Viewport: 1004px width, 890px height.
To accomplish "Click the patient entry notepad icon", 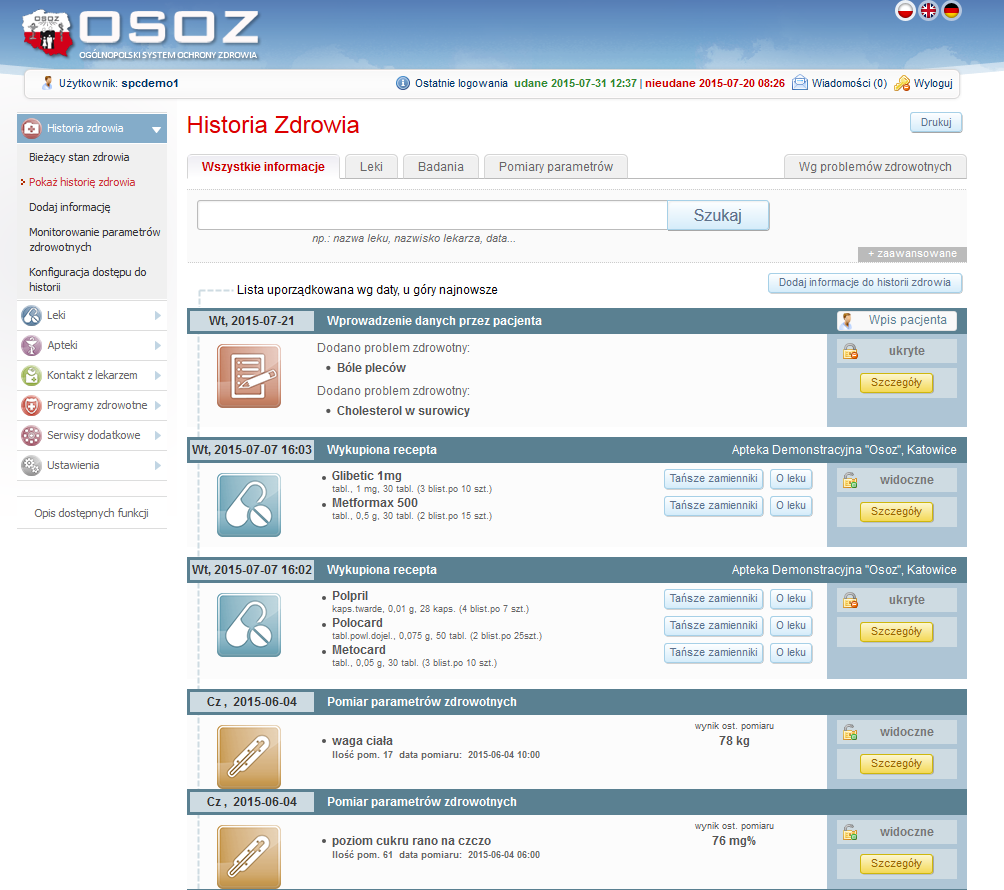I will [x=249, y=375].
